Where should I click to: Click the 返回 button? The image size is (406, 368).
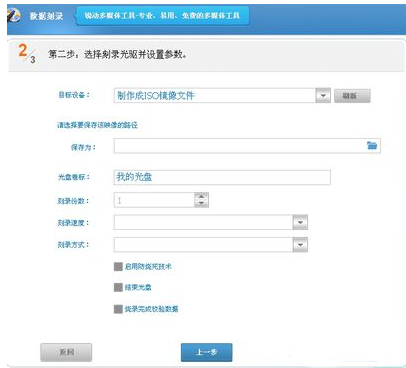point(66,352)
